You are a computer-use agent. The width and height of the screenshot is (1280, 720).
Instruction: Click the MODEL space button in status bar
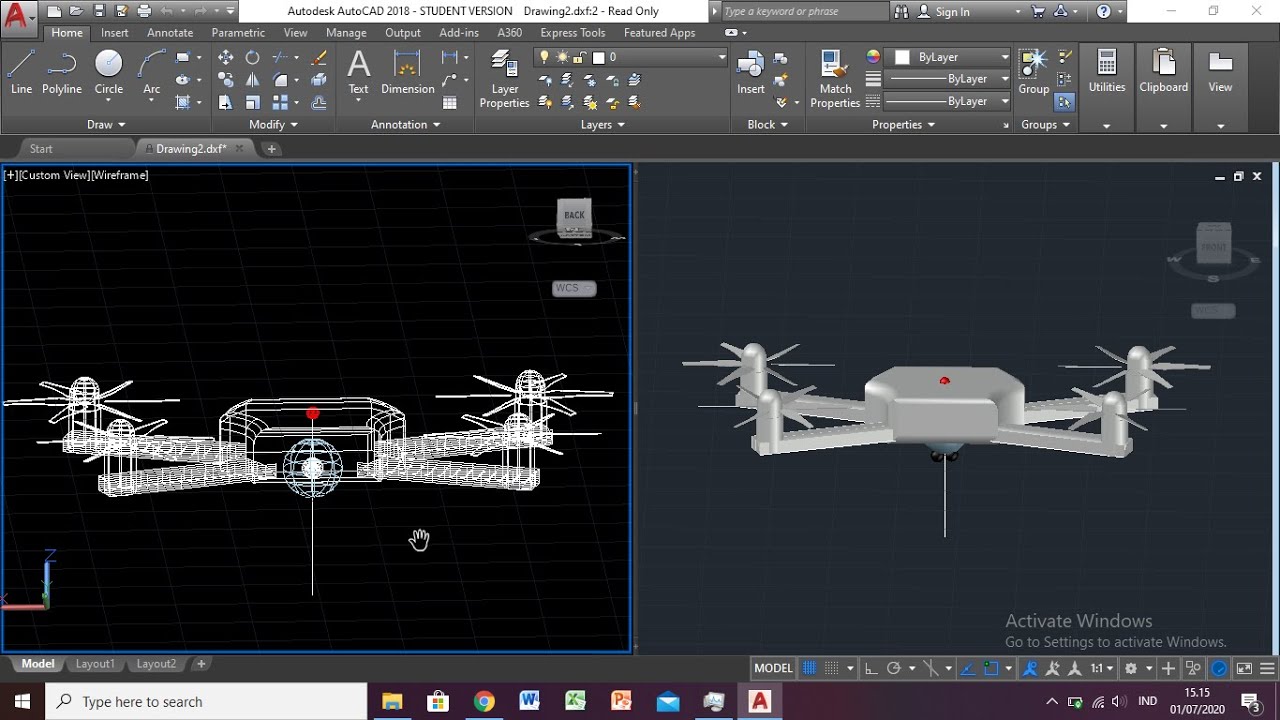pyautogui.click(x=773, y=668)
